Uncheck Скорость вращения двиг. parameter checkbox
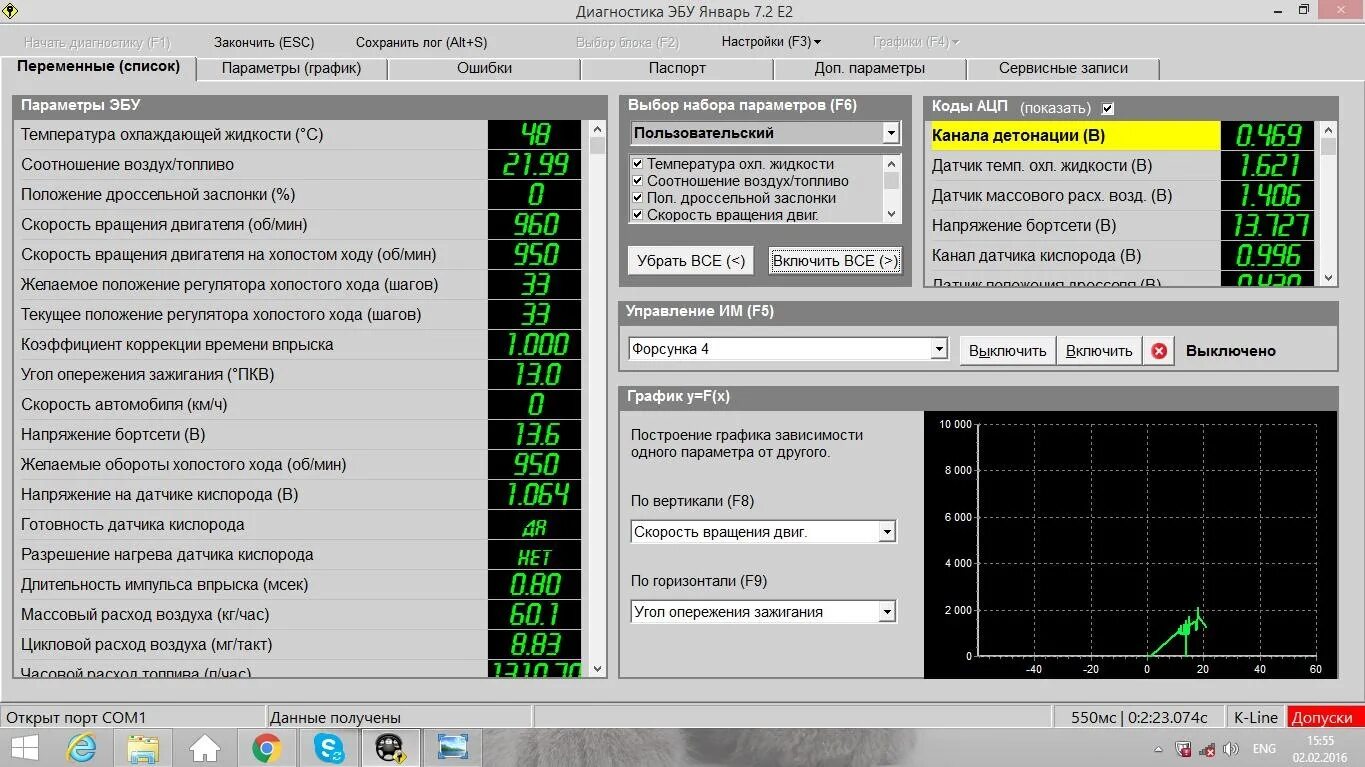Image resolution: width=1365 pixels, height=767 pixels. 637,215
